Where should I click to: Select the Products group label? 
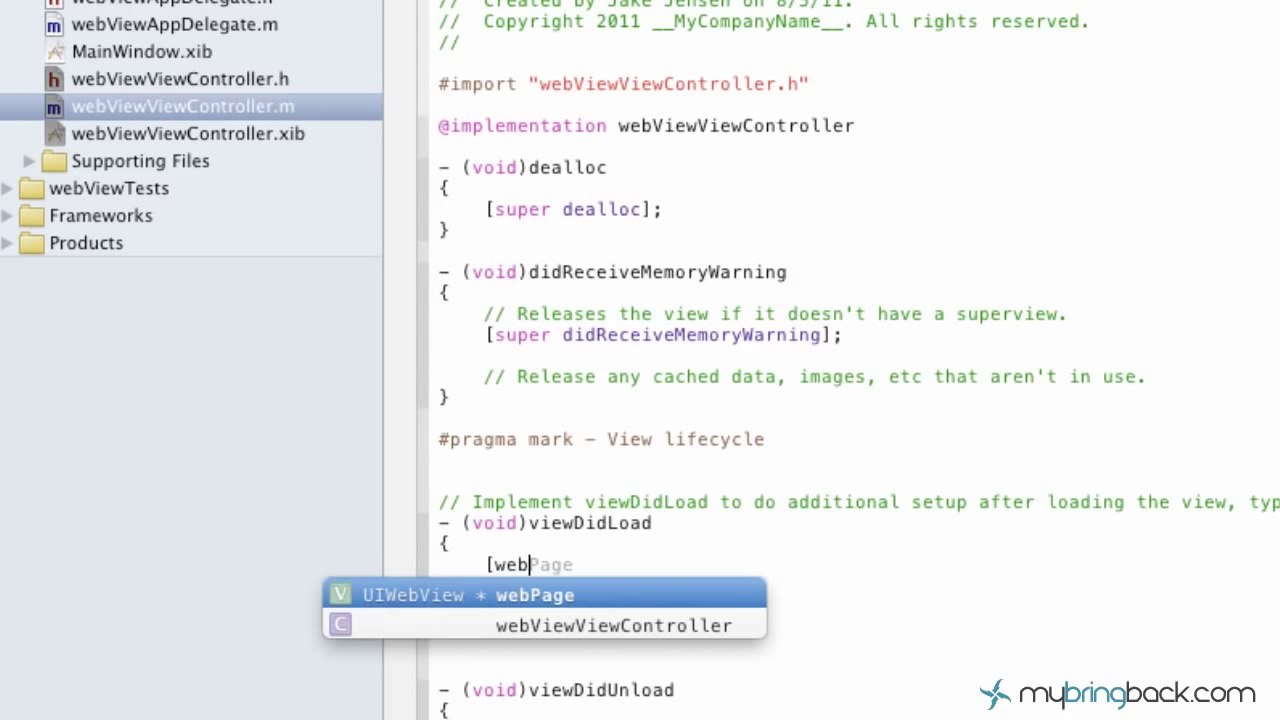click(x=86, y=242)
